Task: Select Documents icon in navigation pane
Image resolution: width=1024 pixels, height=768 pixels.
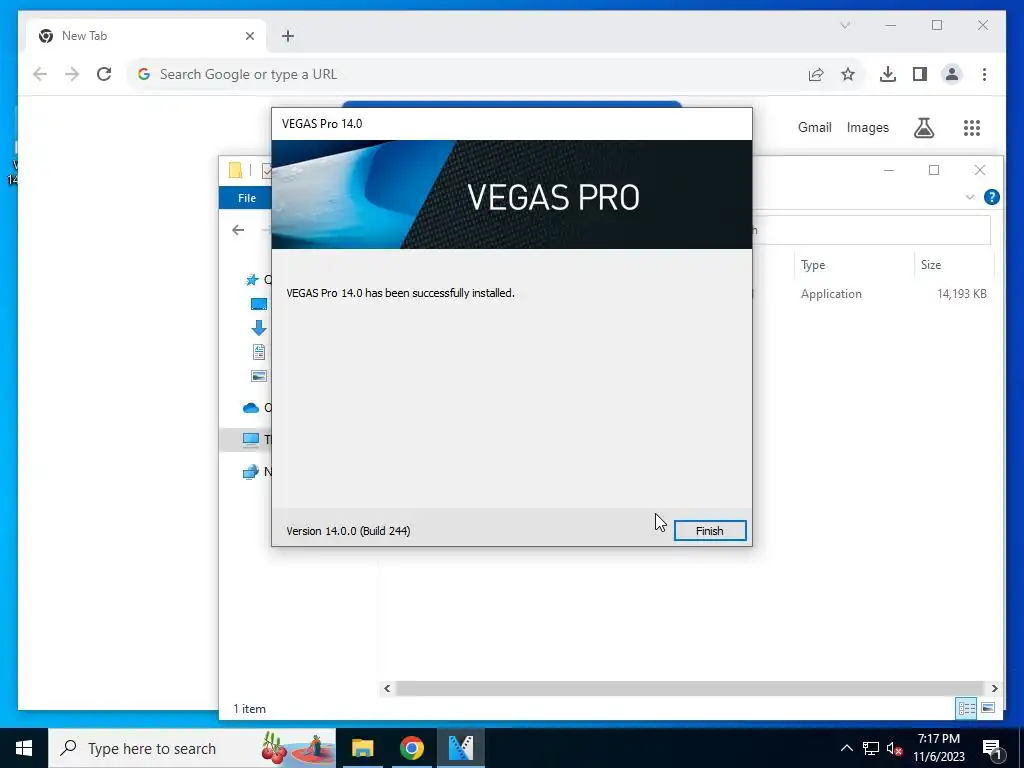Action: click(x=259, y=352)
